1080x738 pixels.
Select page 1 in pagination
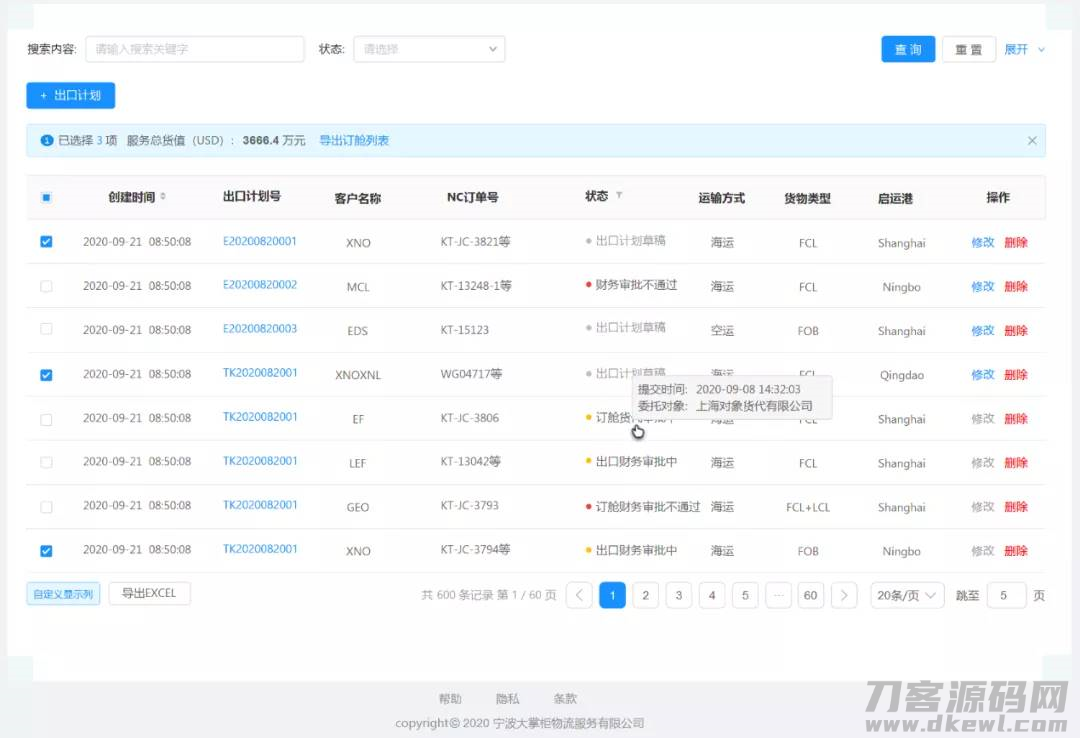612,595
